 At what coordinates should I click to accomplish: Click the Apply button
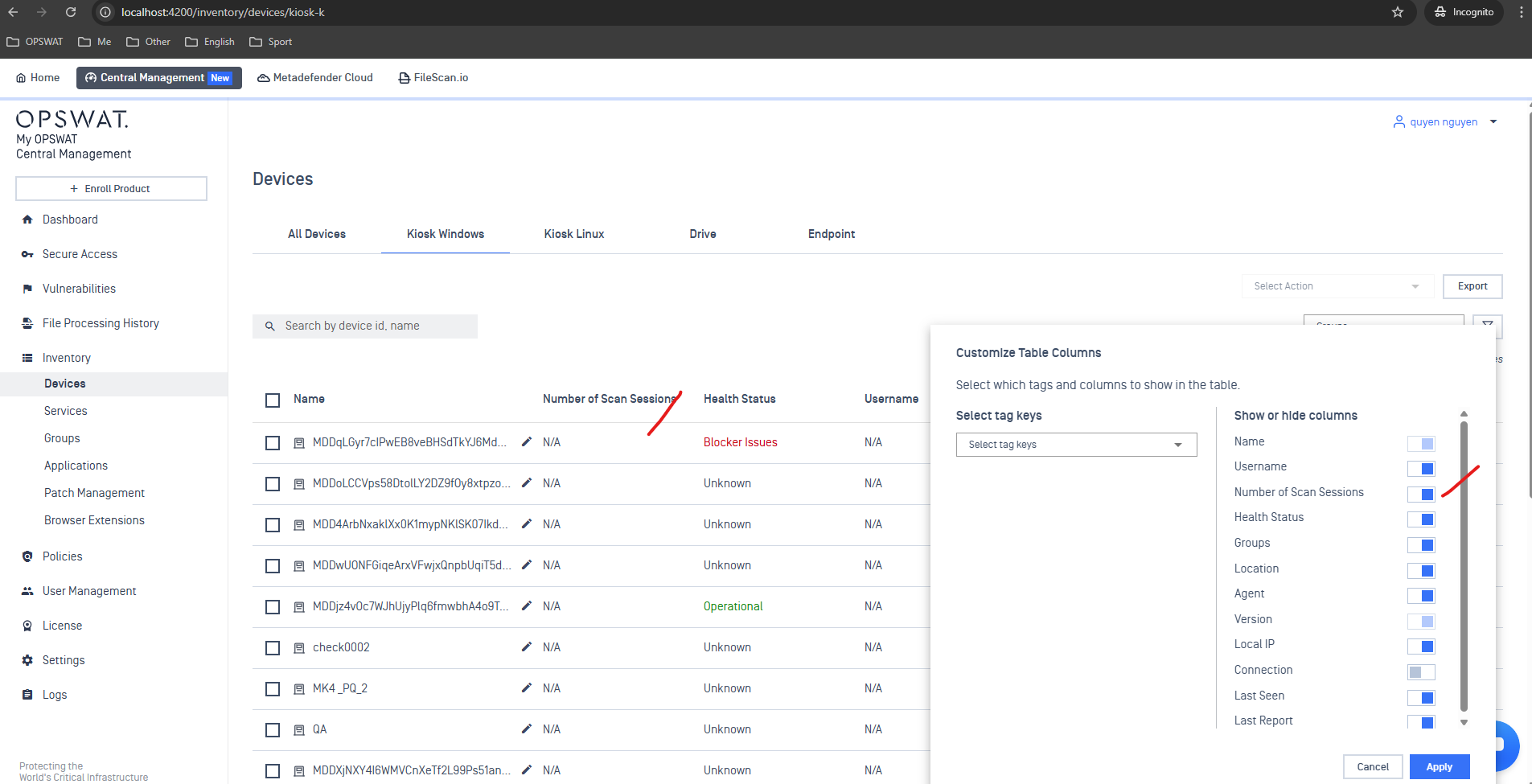[1440, 767]
